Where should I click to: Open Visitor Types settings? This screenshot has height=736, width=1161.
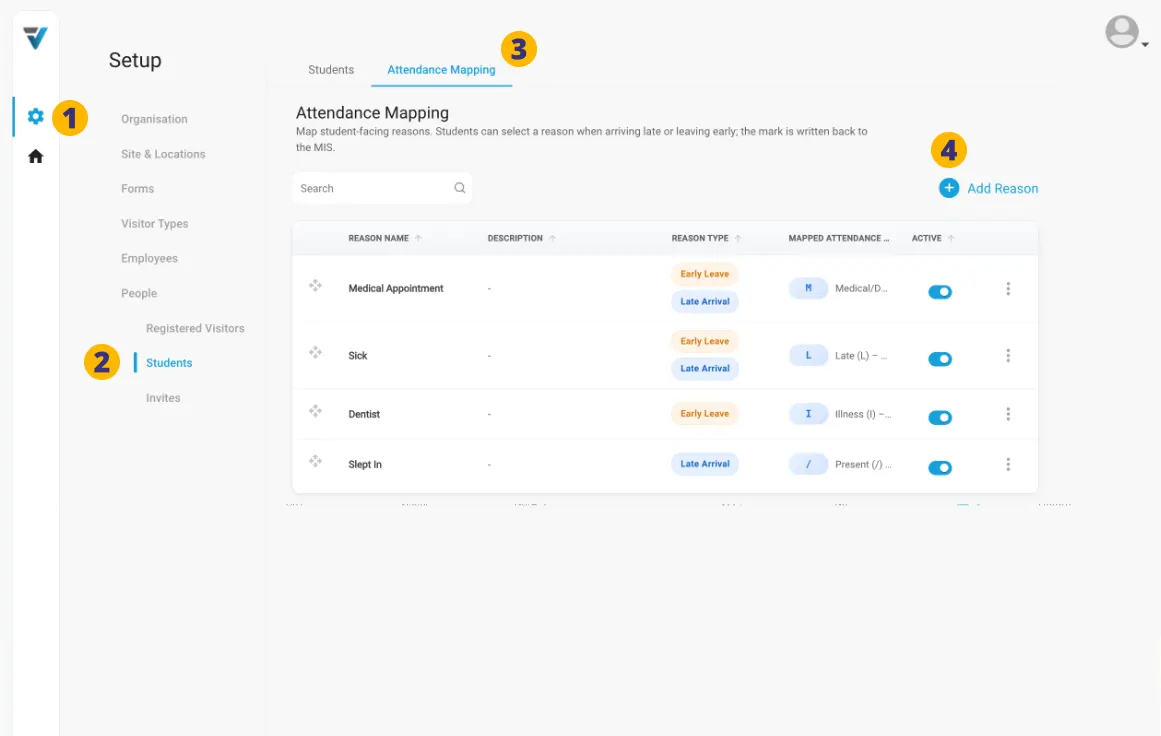coord(155,224)
